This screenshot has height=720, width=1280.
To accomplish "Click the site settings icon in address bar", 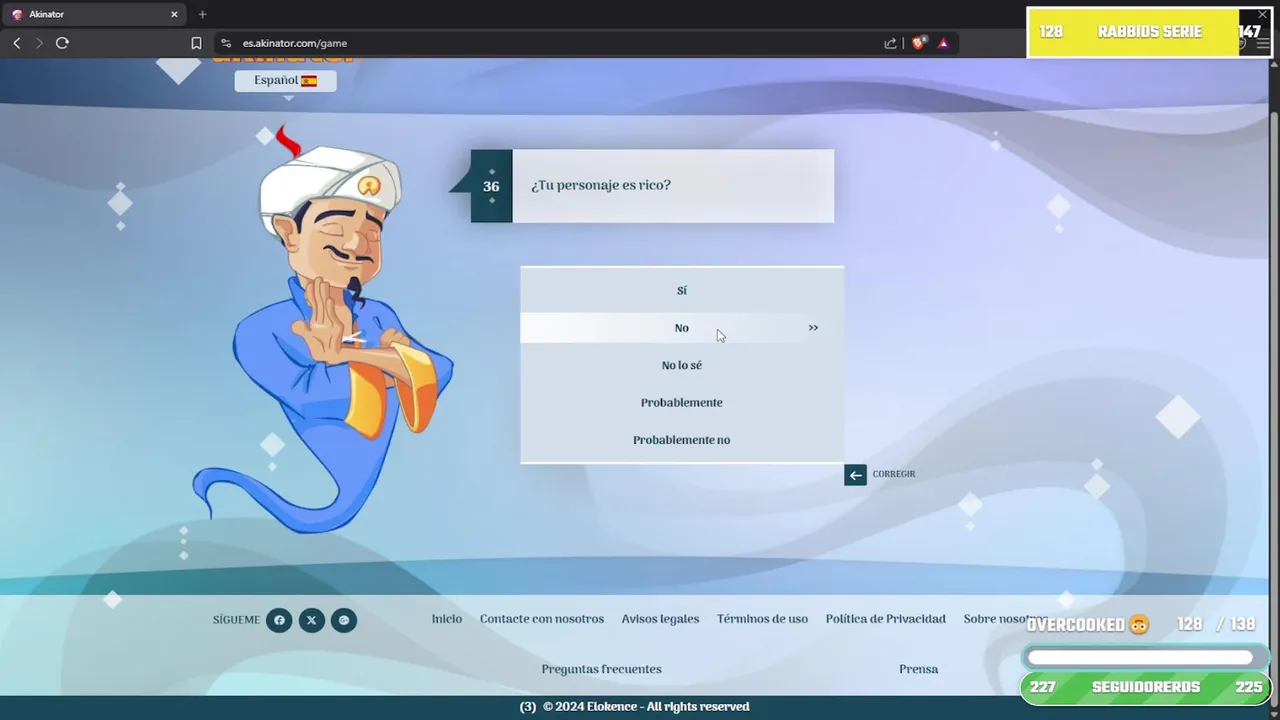I will click(x=226, y=43).
